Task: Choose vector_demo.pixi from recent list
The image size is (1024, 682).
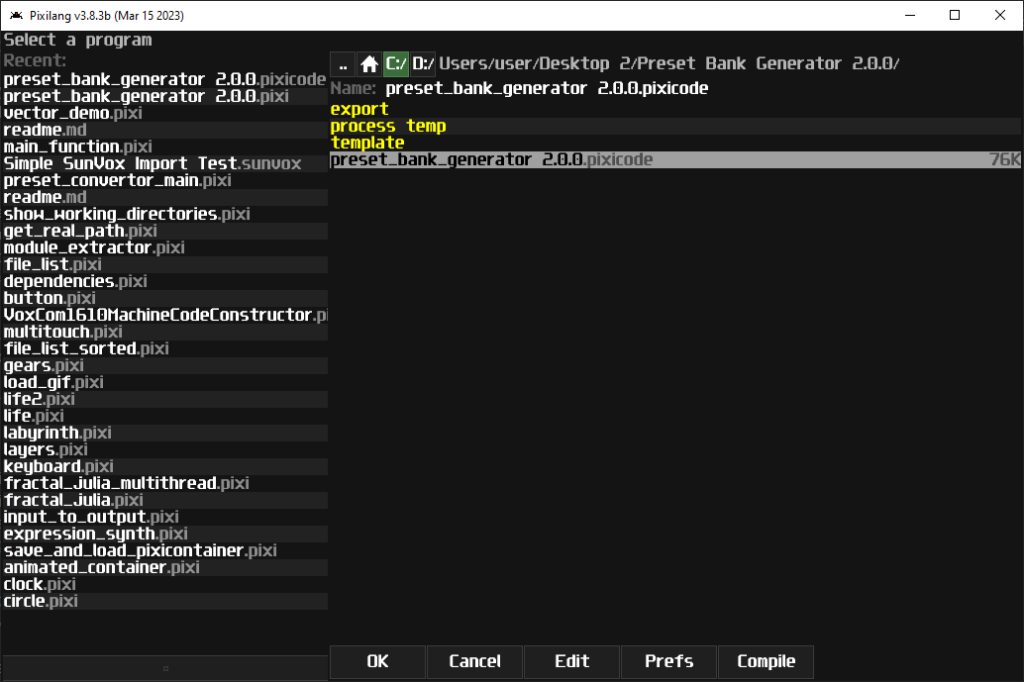Action: point(73,113)
